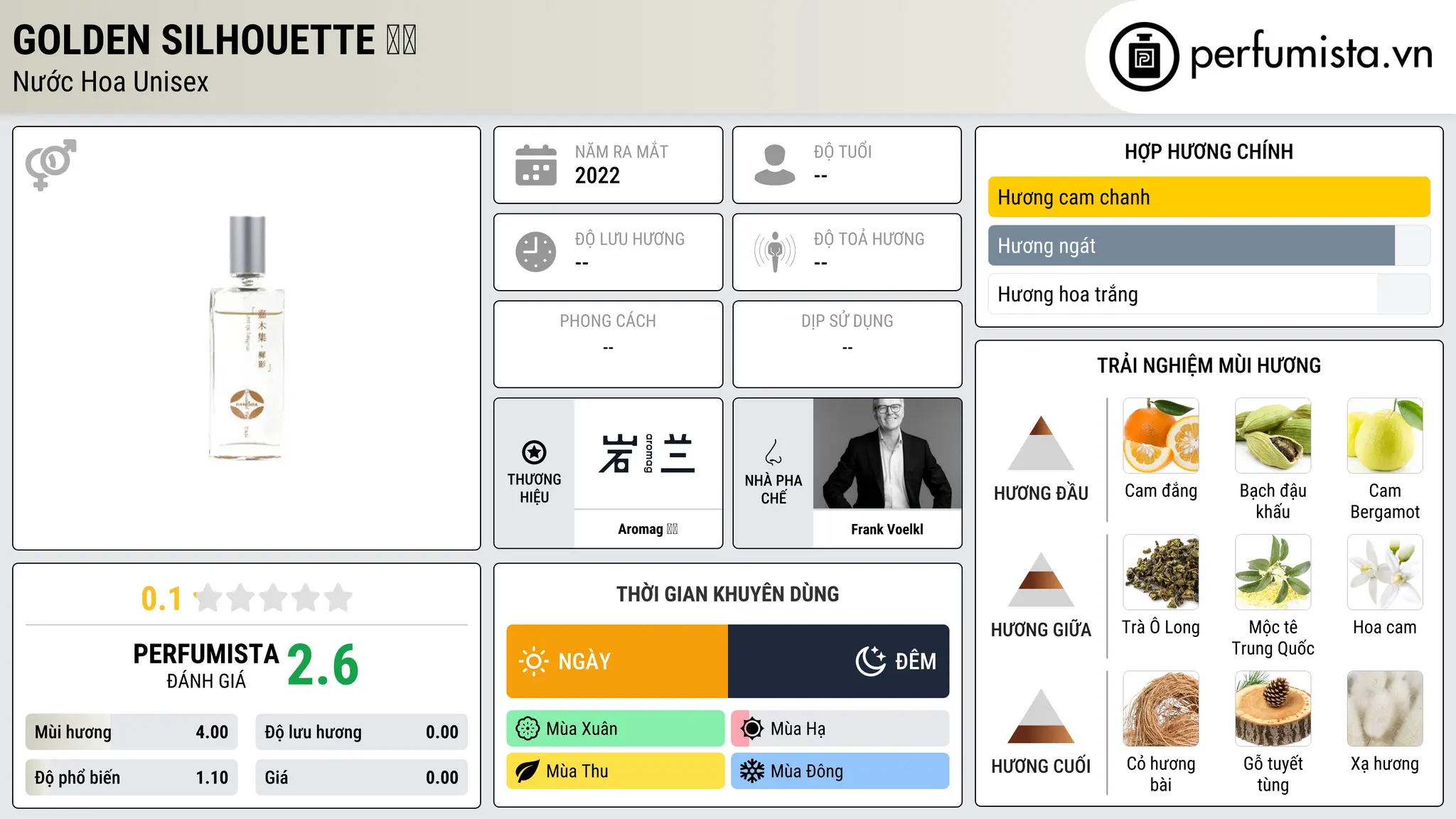Open the Xạ hương note image
1456x819 pixels.
tap(1385, 709)
